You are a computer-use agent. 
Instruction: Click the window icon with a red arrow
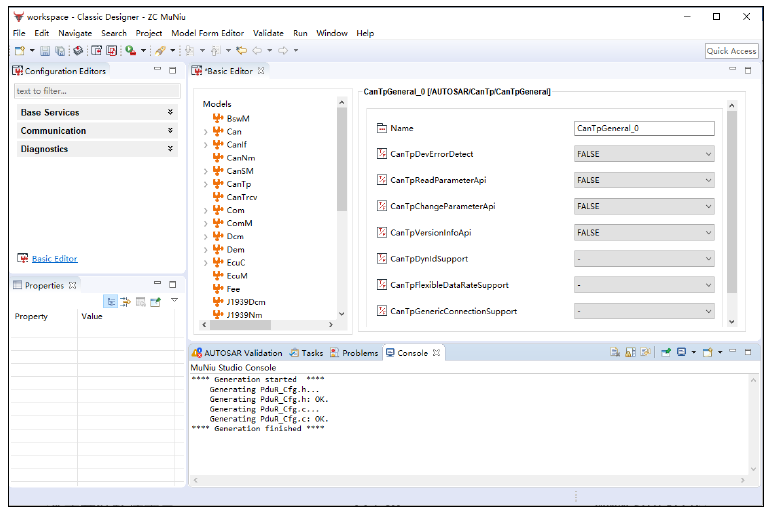96,50
